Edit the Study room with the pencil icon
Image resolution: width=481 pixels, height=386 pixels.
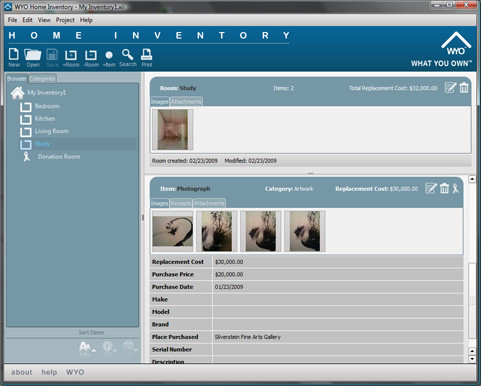click(x=450, y=88)
